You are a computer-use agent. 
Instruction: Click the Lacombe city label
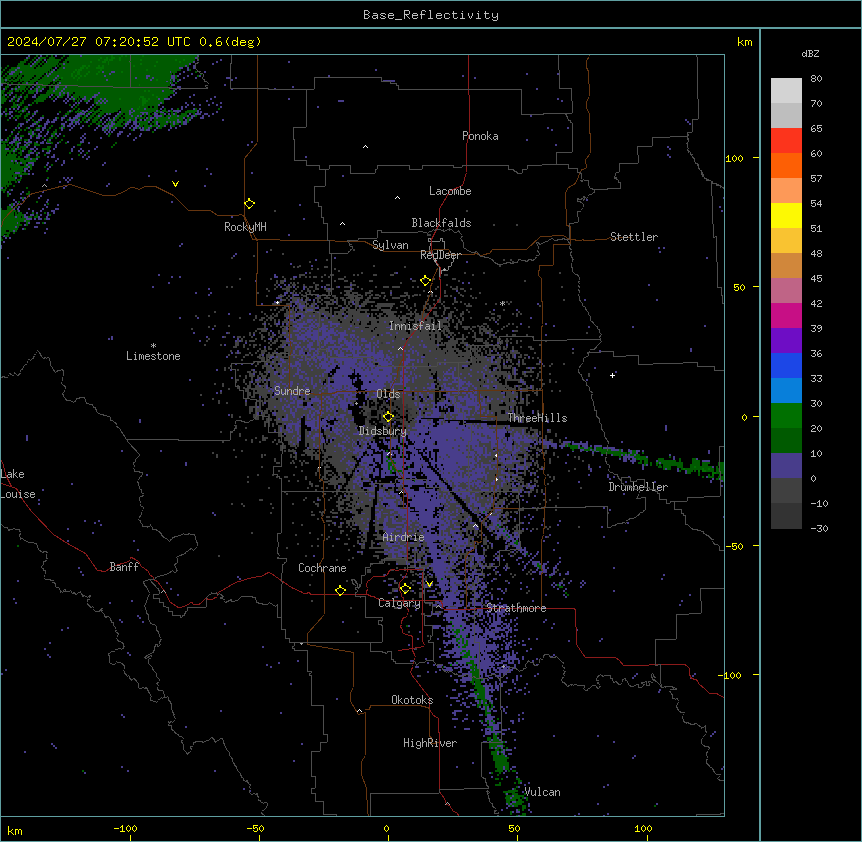coord(450,191)
